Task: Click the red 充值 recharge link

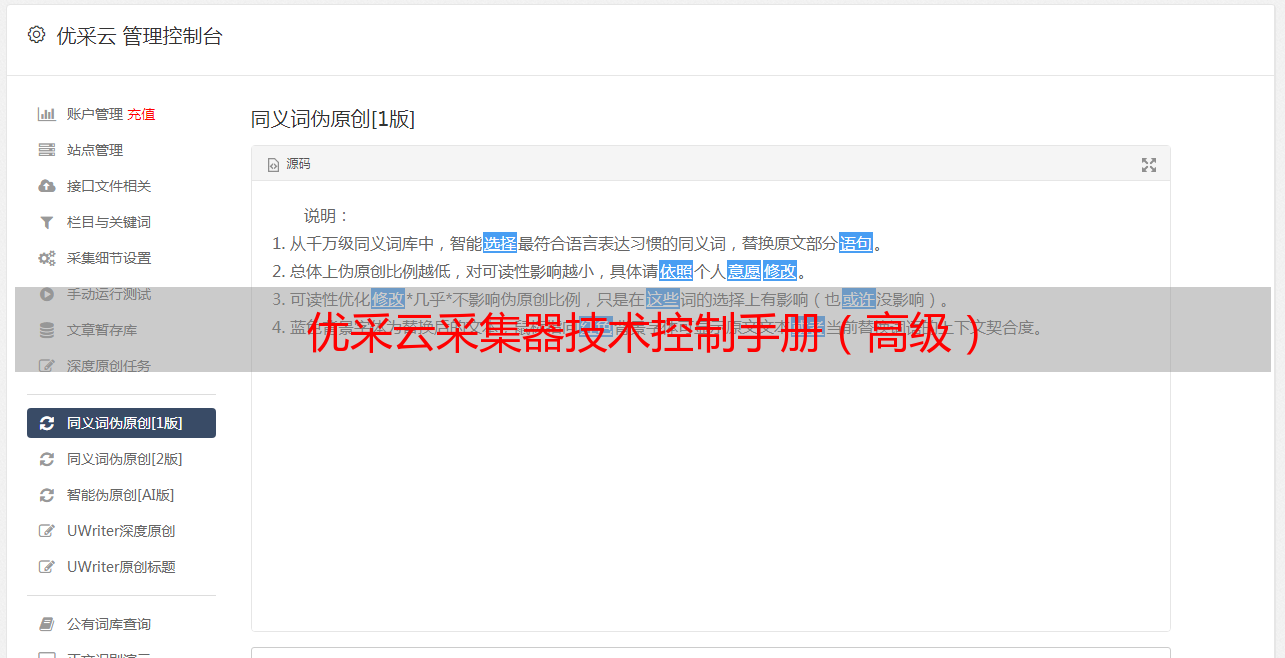Action: (141, 114)
